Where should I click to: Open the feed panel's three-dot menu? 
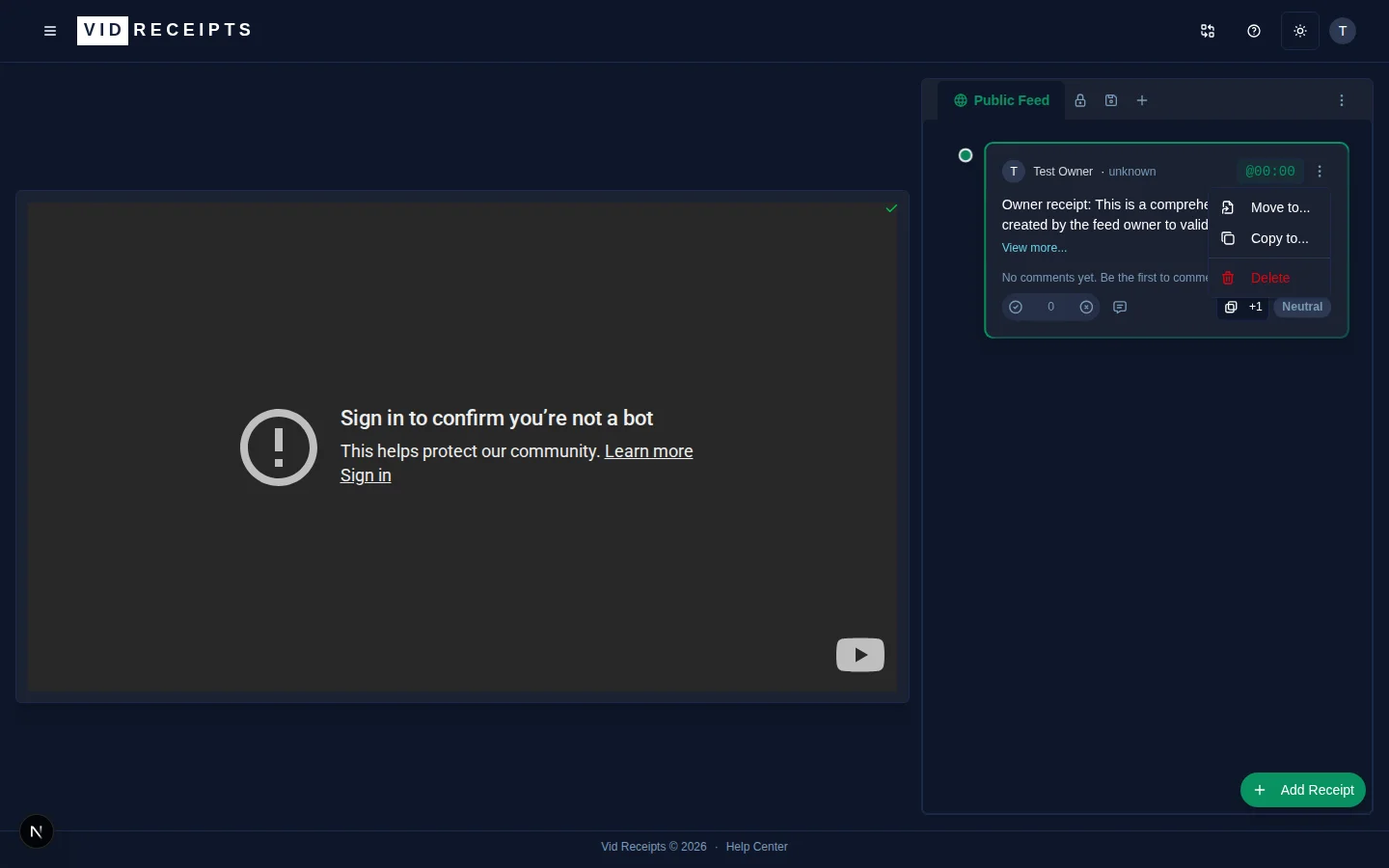pyautogui.click(x=1342, y=100)
